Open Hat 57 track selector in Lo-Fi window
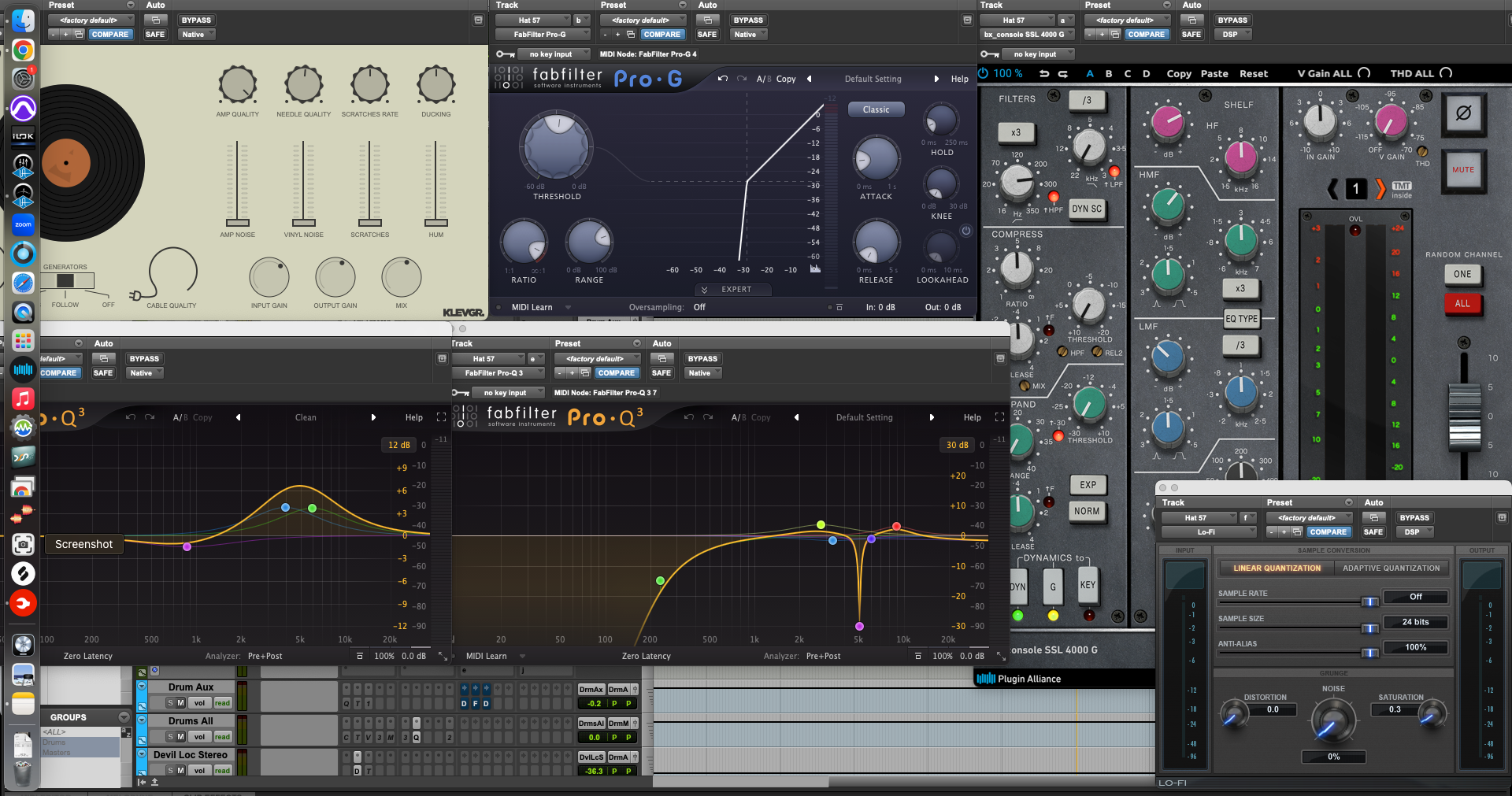 coord(1198,517)
